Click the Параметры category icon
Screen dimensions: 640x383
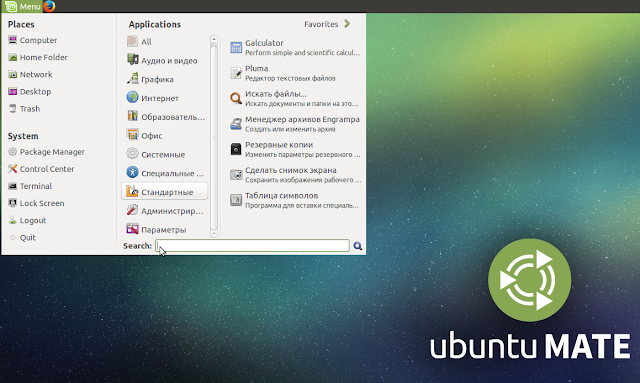tap(132, 229)
